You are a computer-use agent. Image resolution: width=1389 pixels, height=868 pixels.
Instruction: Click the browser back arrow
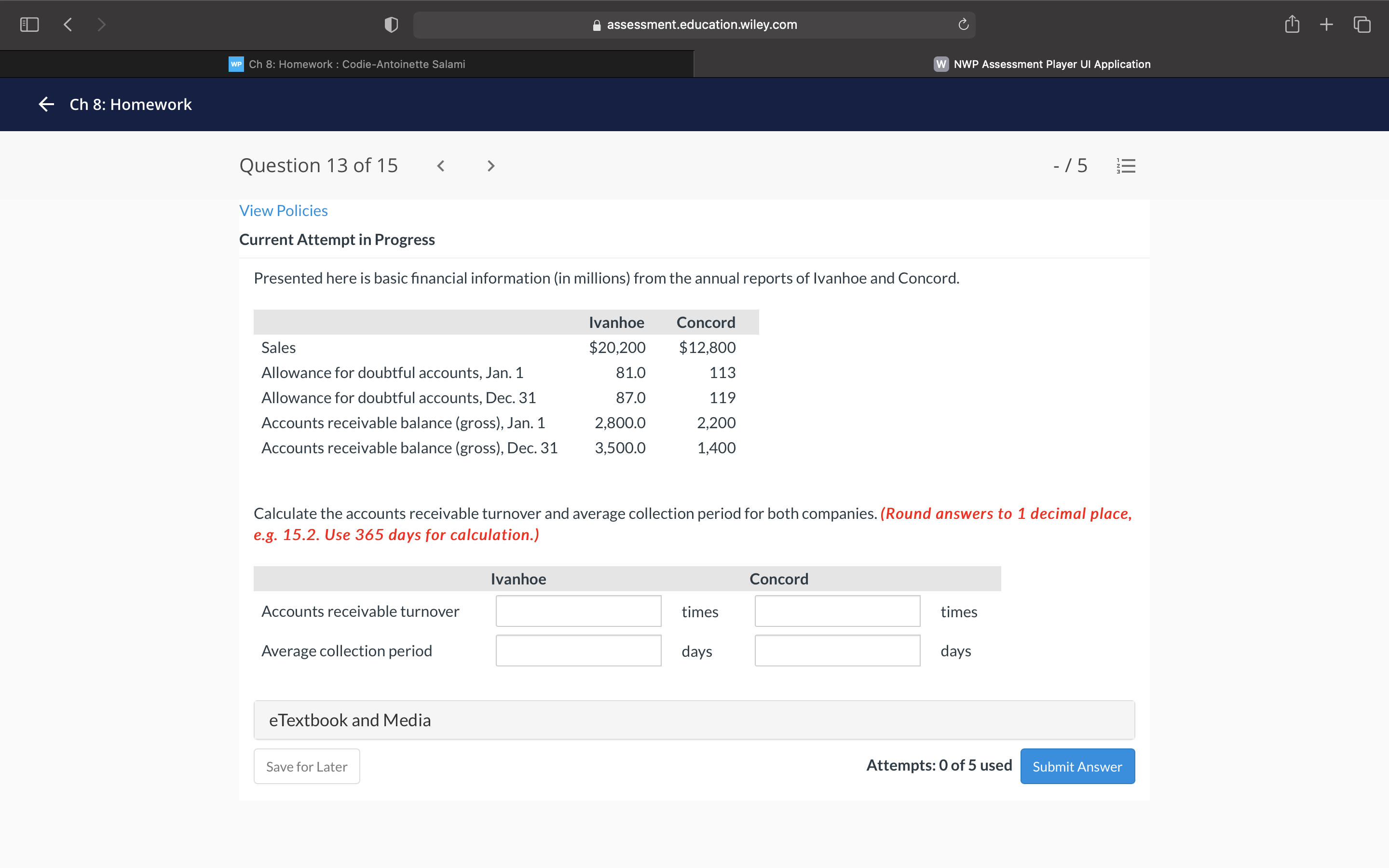(68, 24)
